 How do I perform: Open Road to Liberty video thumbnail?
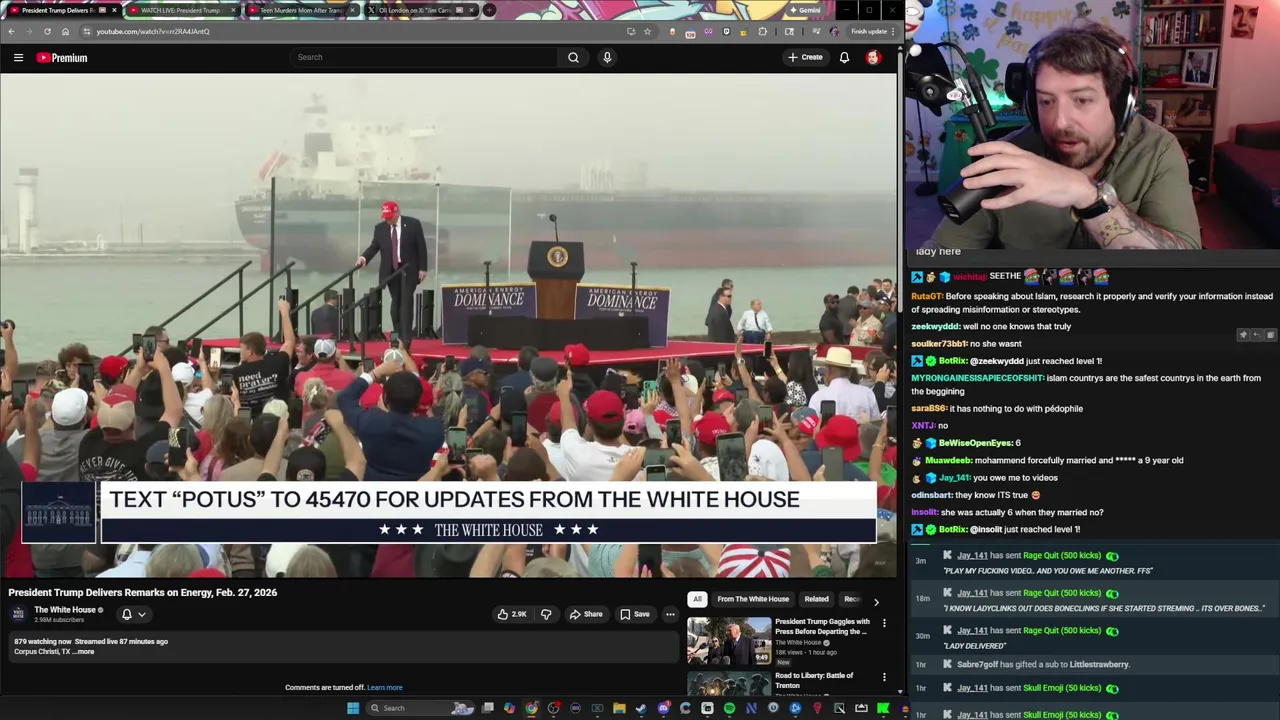[x=729, y=684]
